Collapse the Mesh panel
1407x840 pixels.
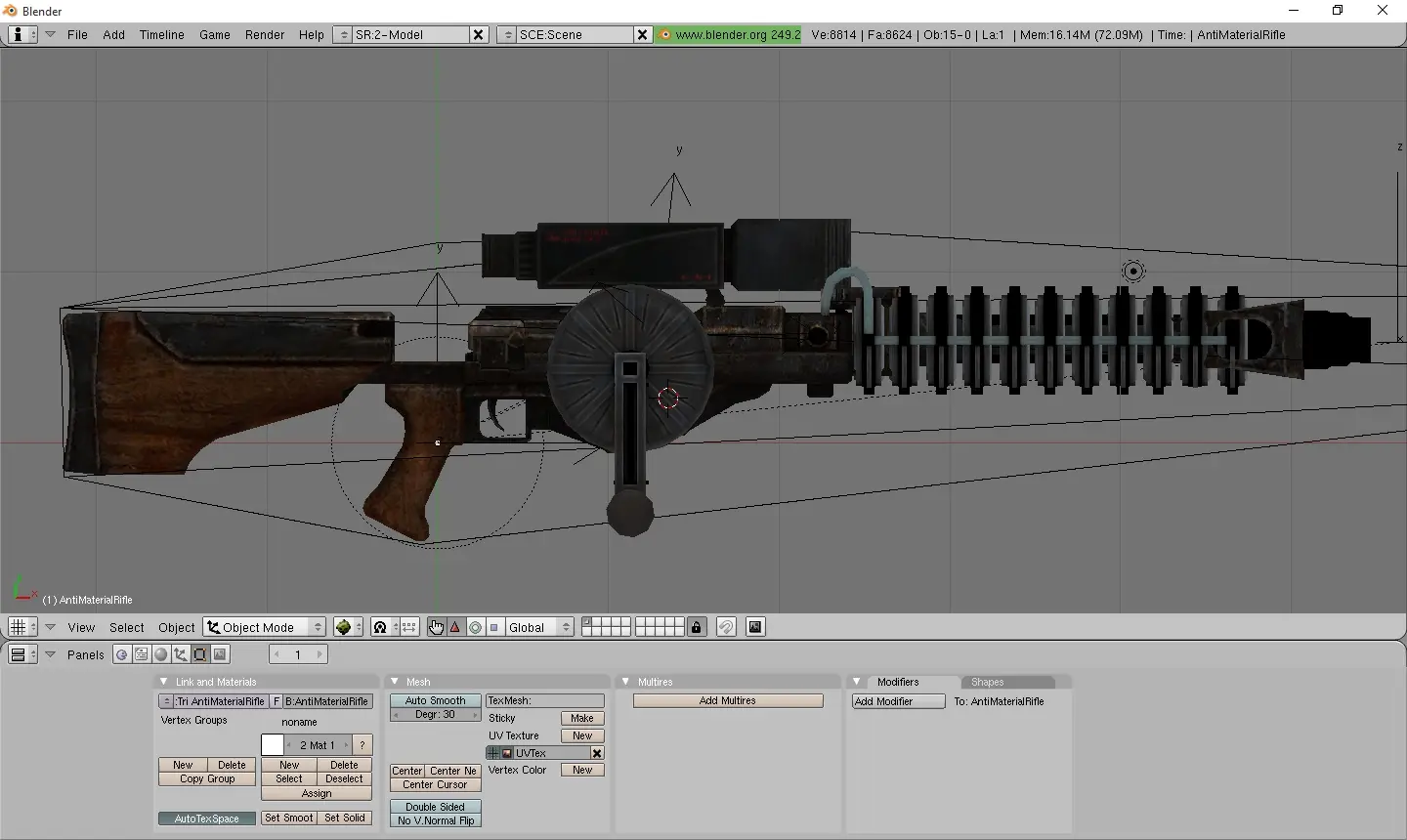click(x=395, y=682)
